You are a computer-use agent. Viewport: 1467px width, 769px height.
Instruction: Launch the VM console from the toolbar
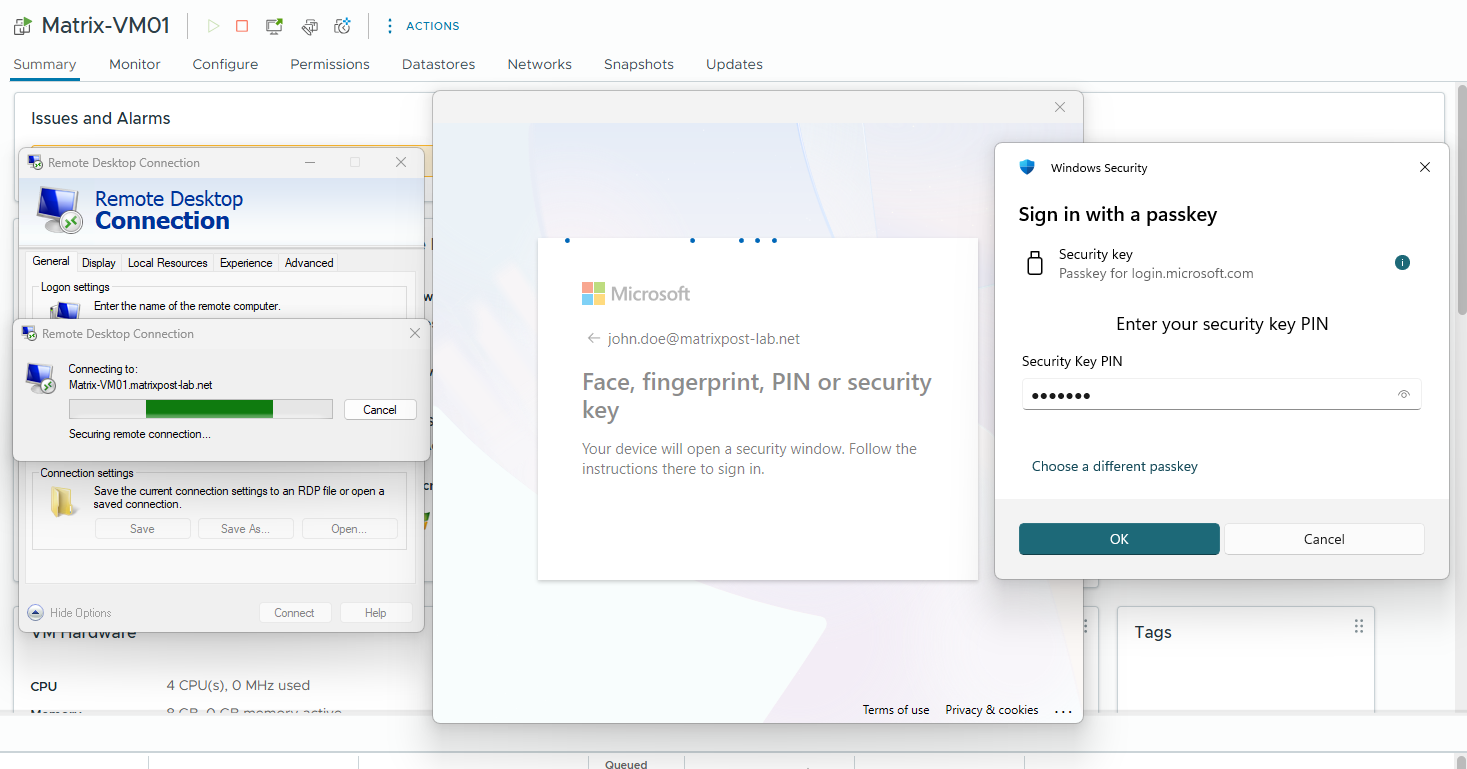click(x=274, y=26)
